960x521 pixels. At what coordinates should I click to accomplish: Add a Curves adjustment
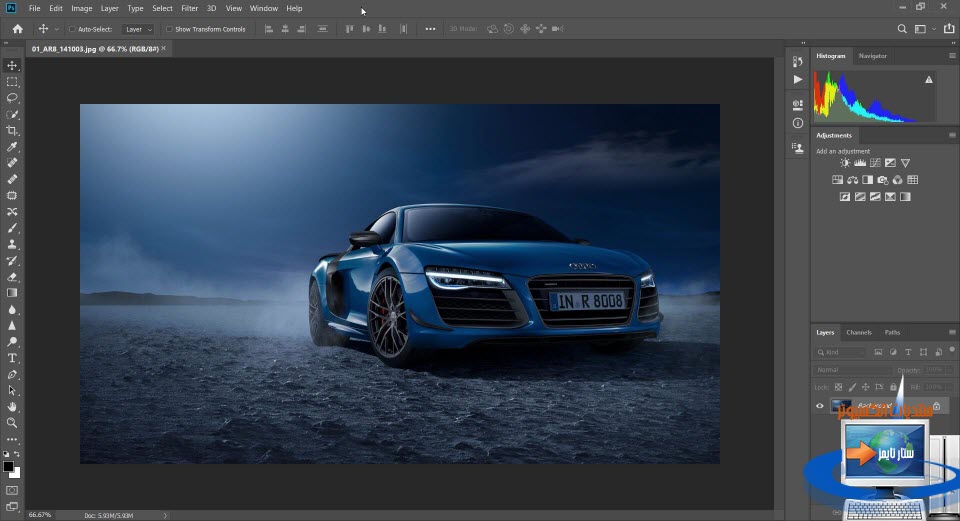point(875,163)
